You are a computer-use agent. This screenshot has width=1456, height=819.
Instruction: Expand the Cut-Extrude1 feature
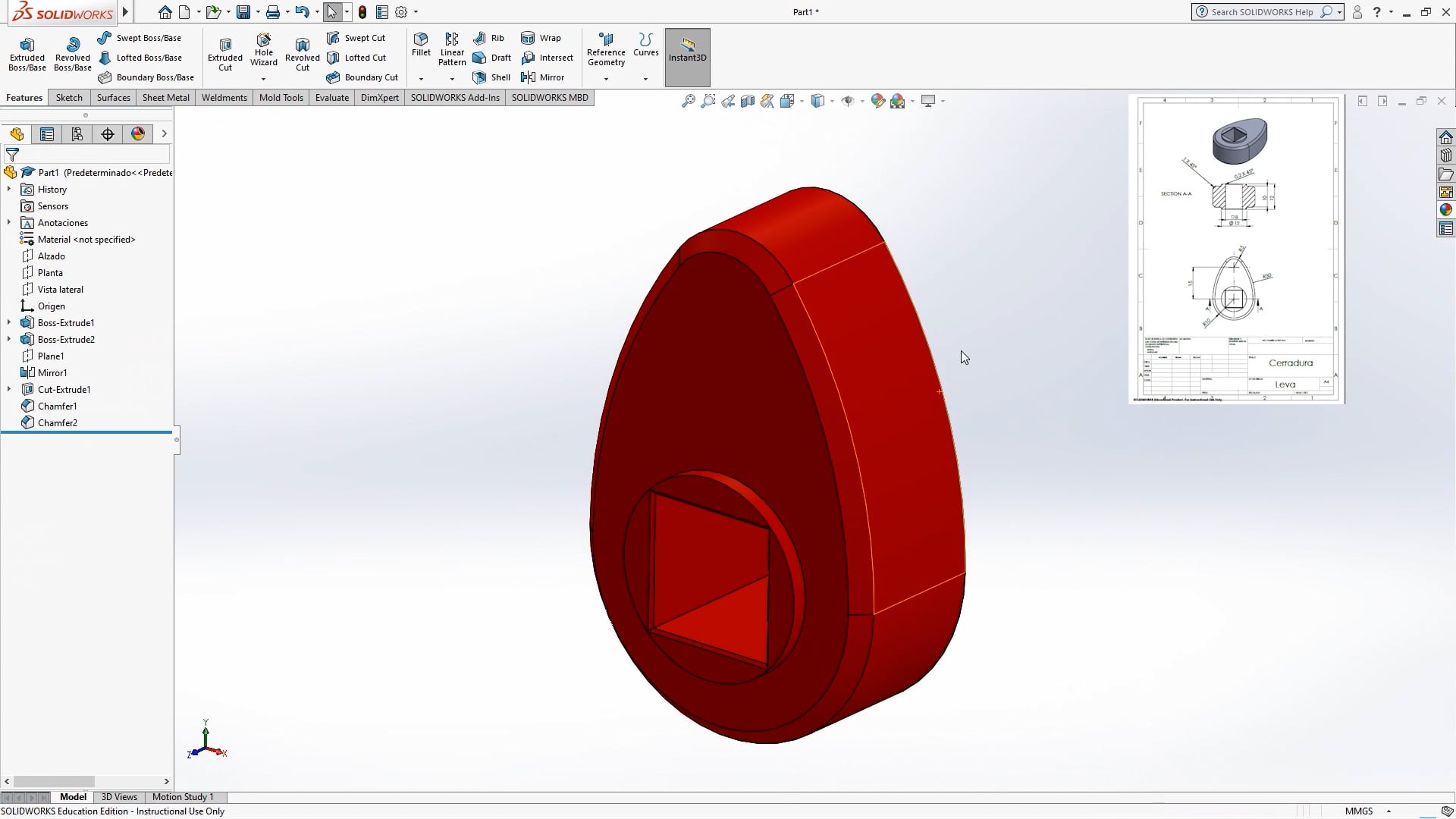[8, 389]
